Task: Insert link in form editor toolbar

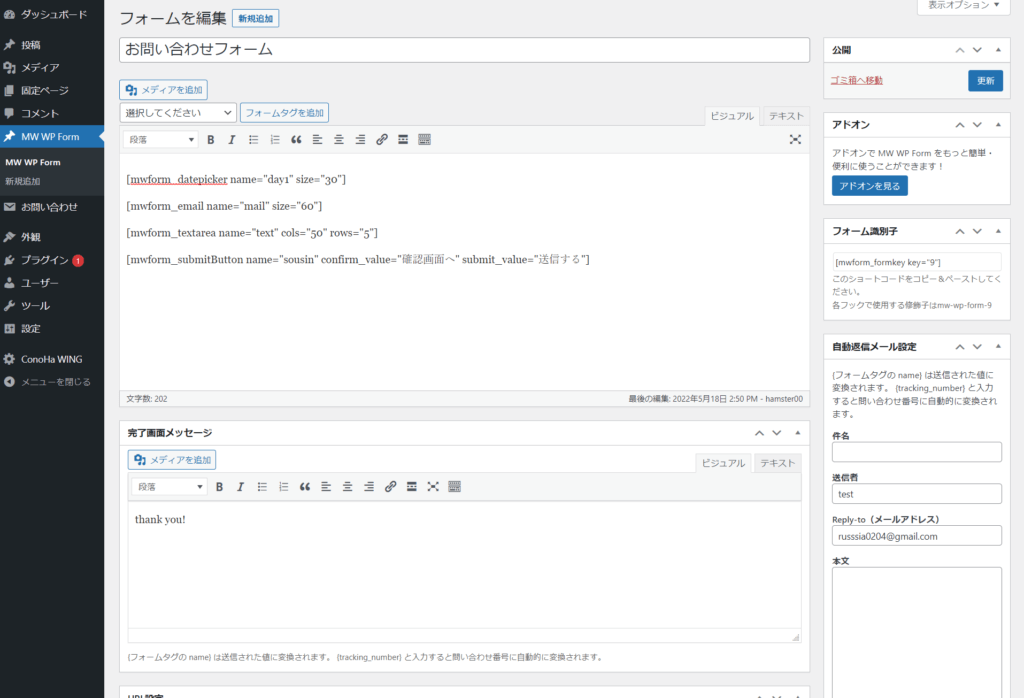Action: 382,140
